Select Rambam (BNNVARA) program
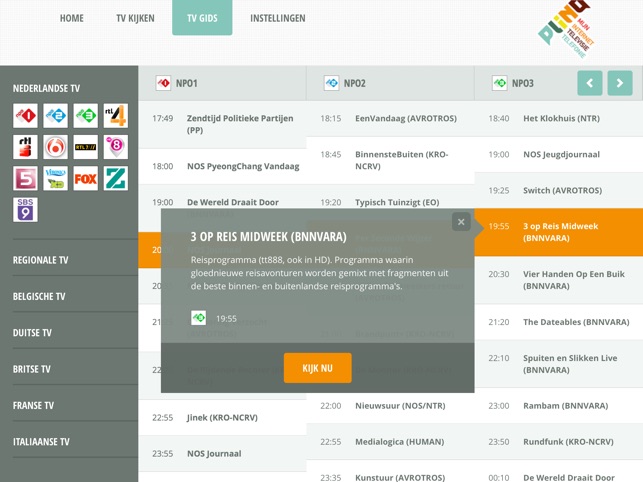Screen dimensions: 643x482 point(559,406)
